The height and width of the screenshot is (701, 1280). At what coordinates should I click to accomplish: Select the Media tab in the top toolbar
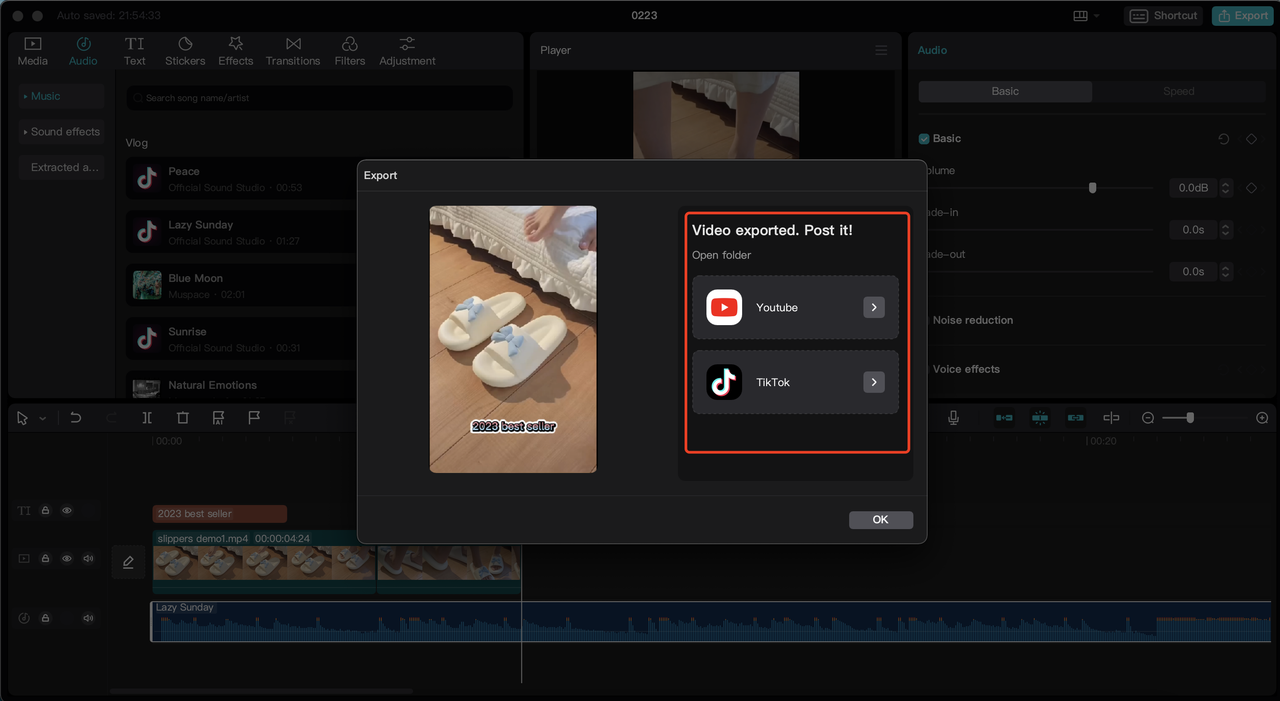click(x=32, y=50)
